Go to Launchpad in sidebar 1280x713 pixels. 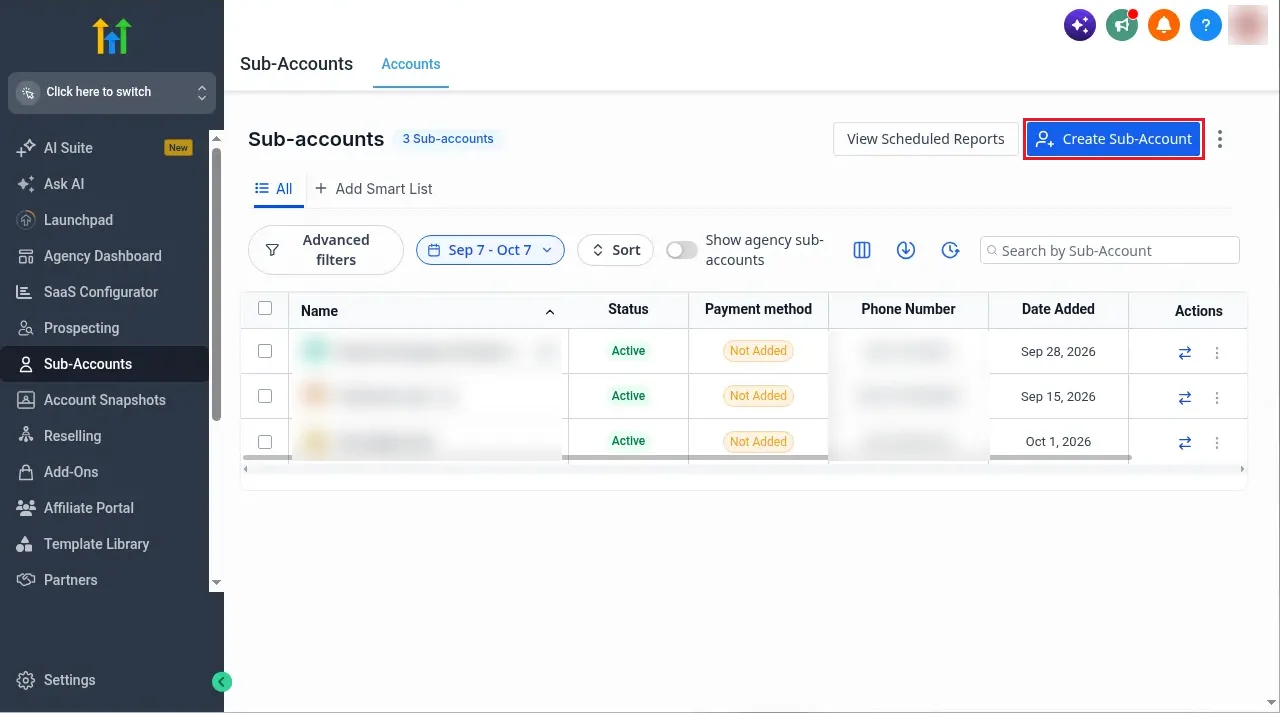(x=104, y=220)
